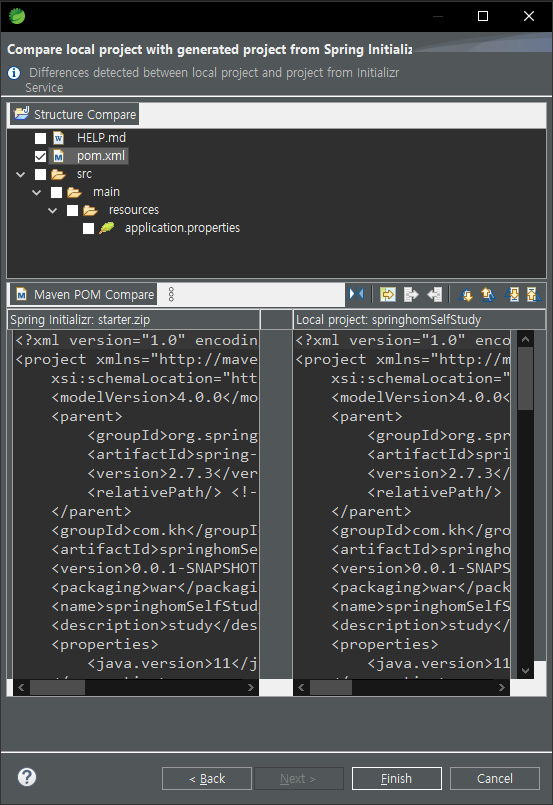The width and height of the screenshot is (553, 805).
Task: Click right pane vertical scrollbar thumb
Action: 525,378
